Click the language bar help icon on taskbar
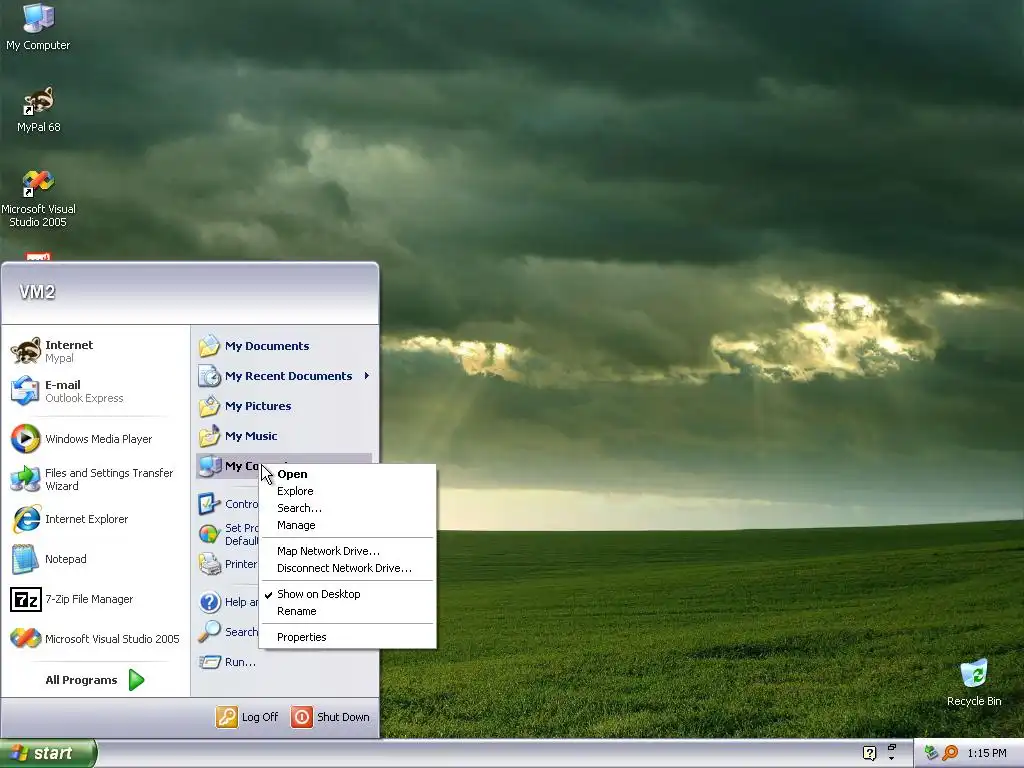 pyautogui.click(x=869, y=753)
